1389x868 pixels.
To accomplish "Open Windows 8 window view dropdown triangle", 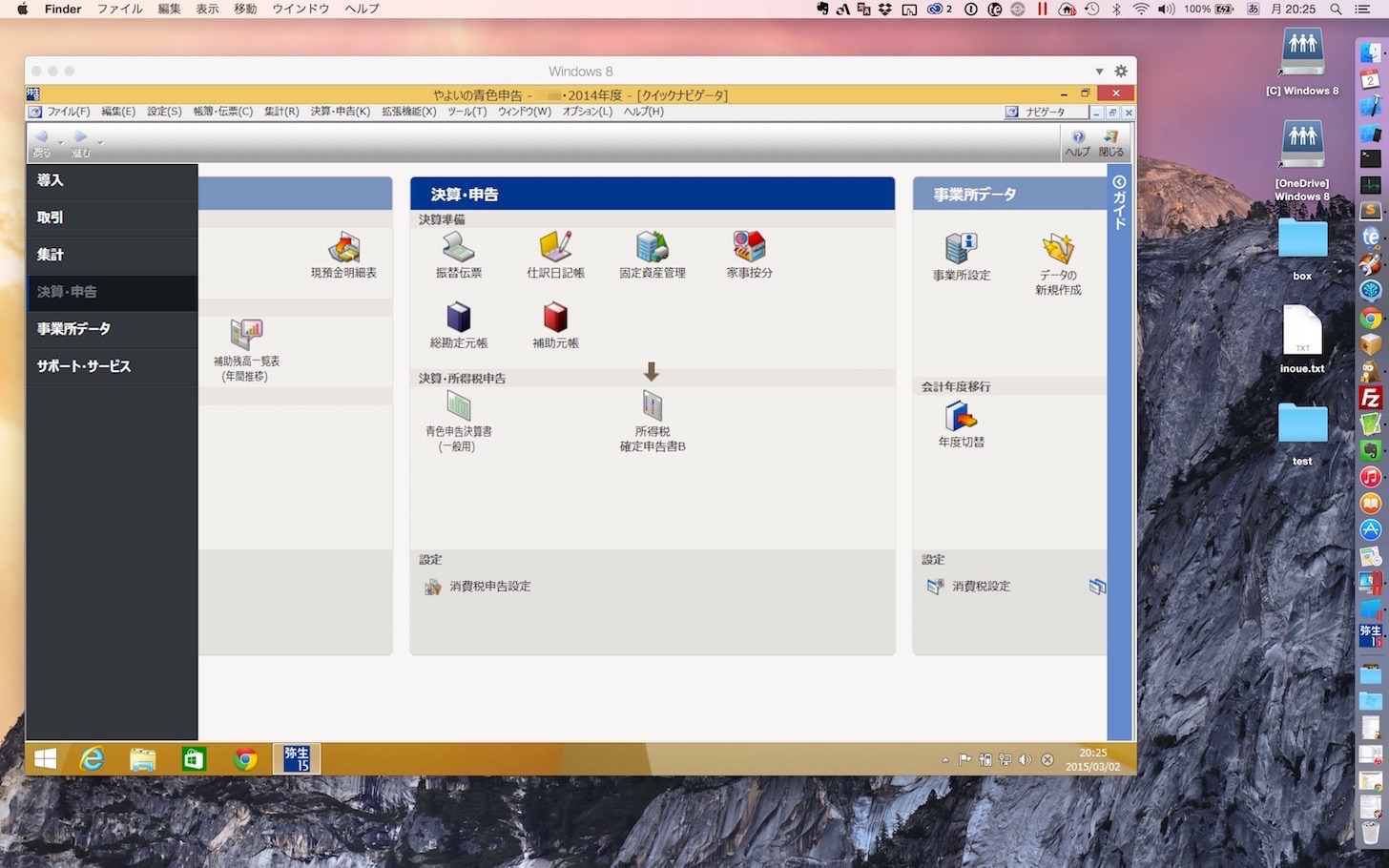I will [x=1099, y=72].
